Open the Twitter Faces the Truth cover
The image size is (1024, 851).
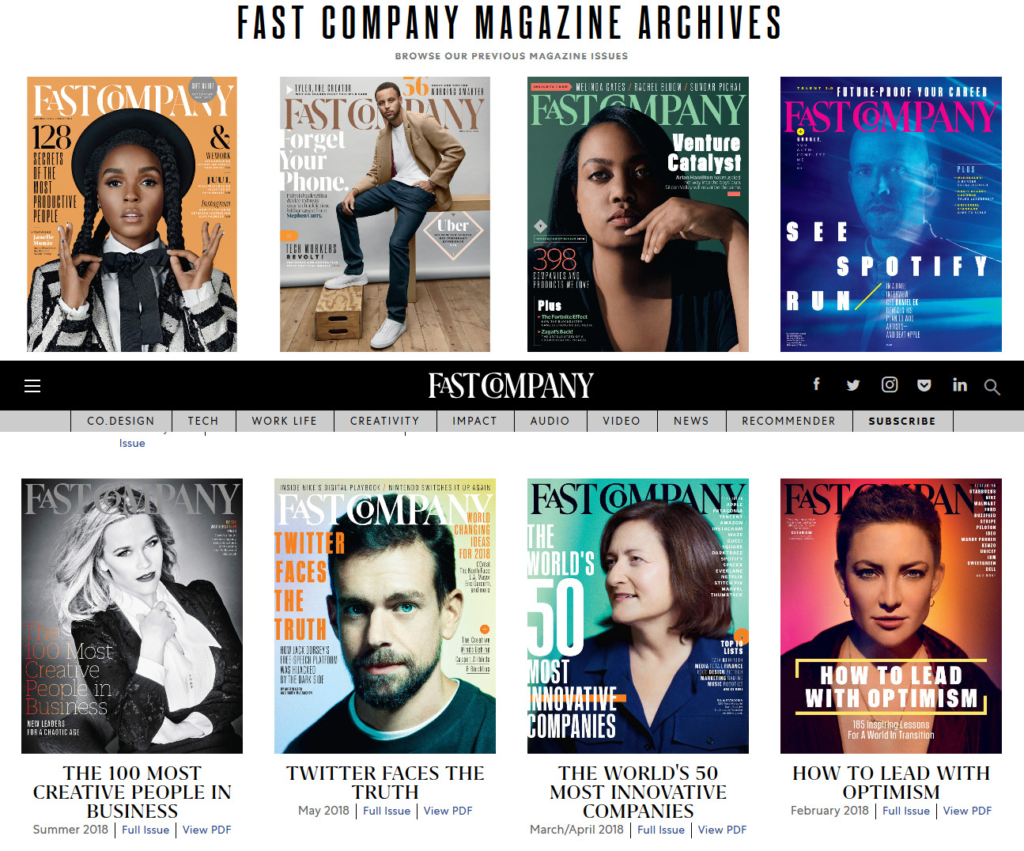pos(385,616)
